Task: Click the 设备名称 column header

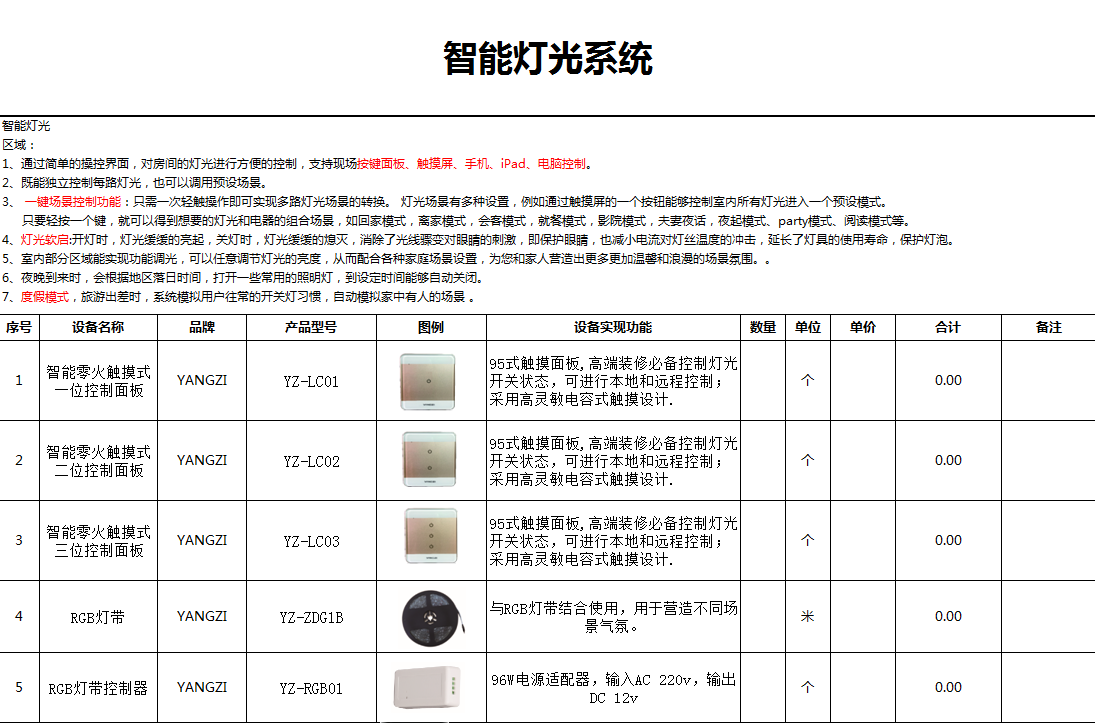Action: pos(98,327)
